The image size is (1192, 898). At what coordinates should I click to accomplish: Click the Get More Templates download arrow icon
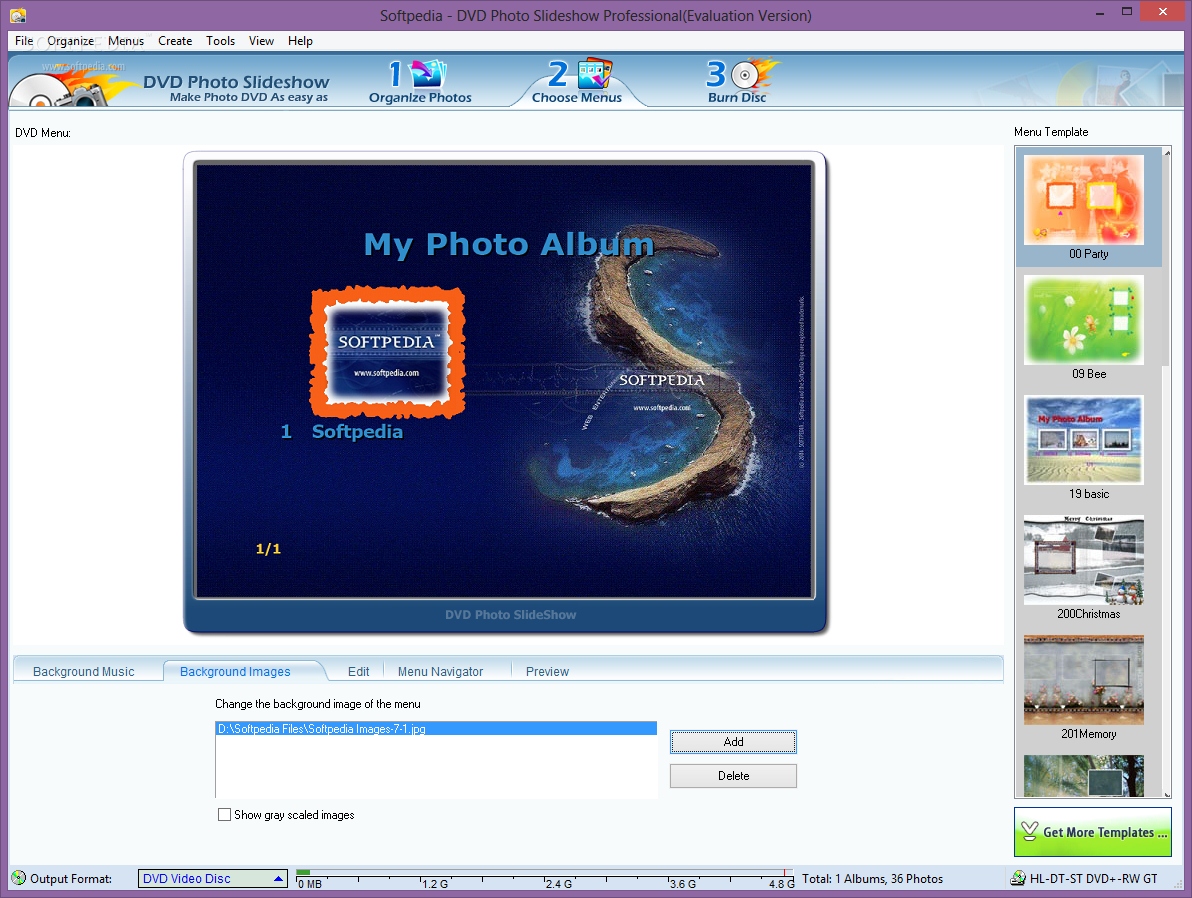pos(1029,831)
